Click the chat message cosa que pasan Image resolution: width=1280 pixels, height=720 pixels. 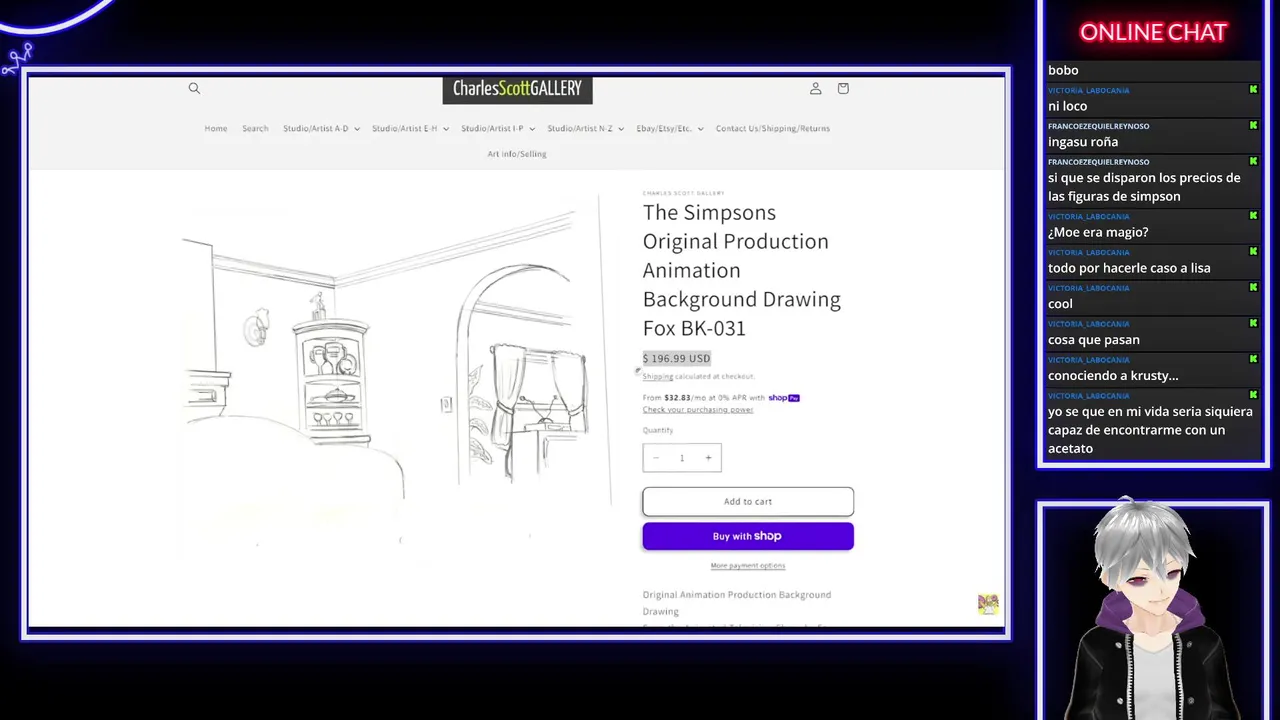coord(1094,340)
